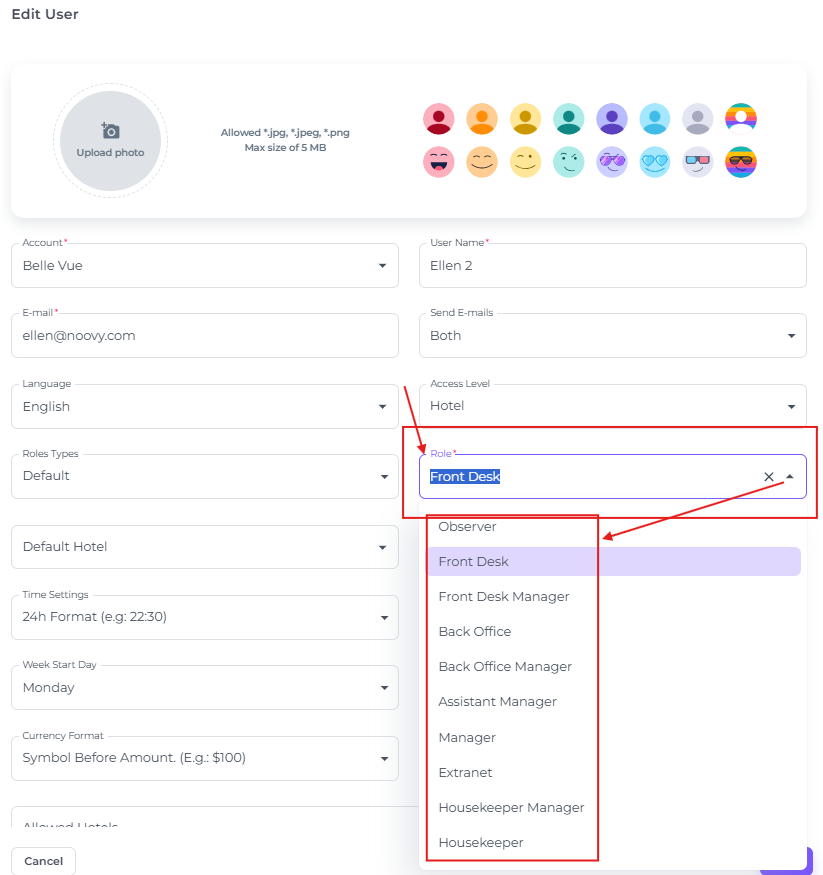Open the Send E-mails dropdown

pyautogui.click(x=789, y=335)
